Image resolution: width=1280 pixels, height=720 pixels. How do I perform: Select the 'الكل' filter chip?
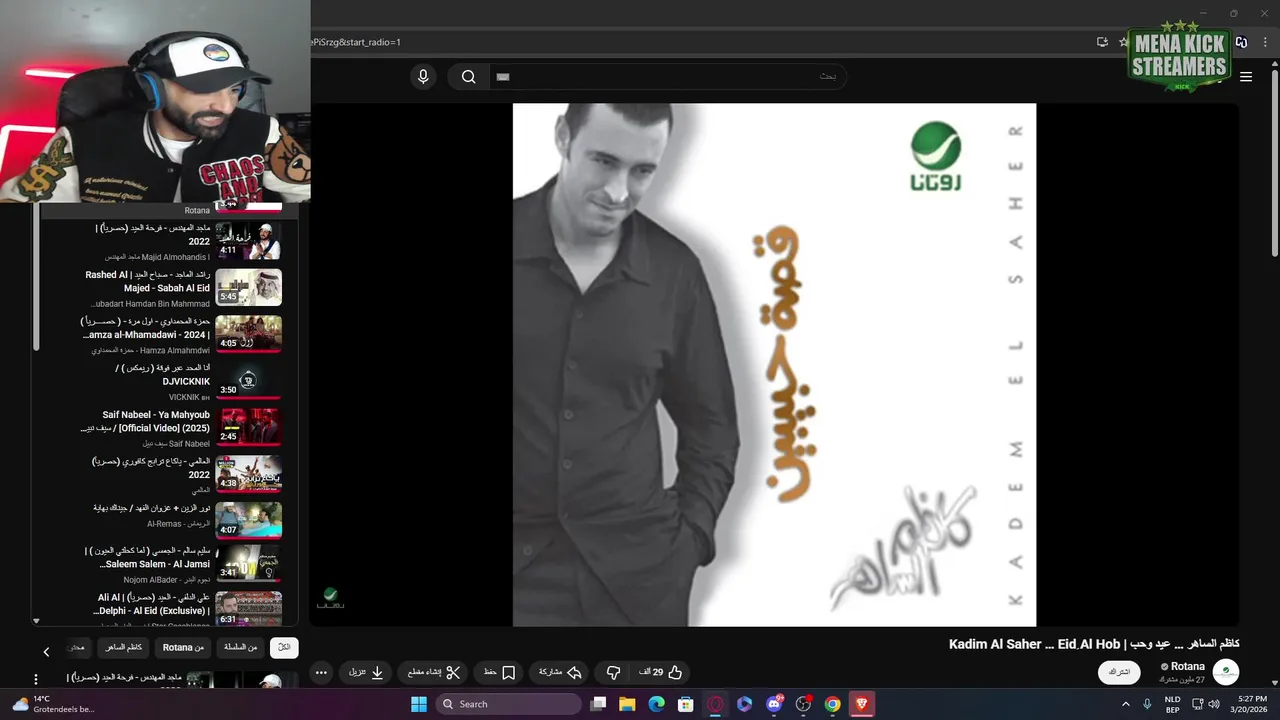[284, 648]
